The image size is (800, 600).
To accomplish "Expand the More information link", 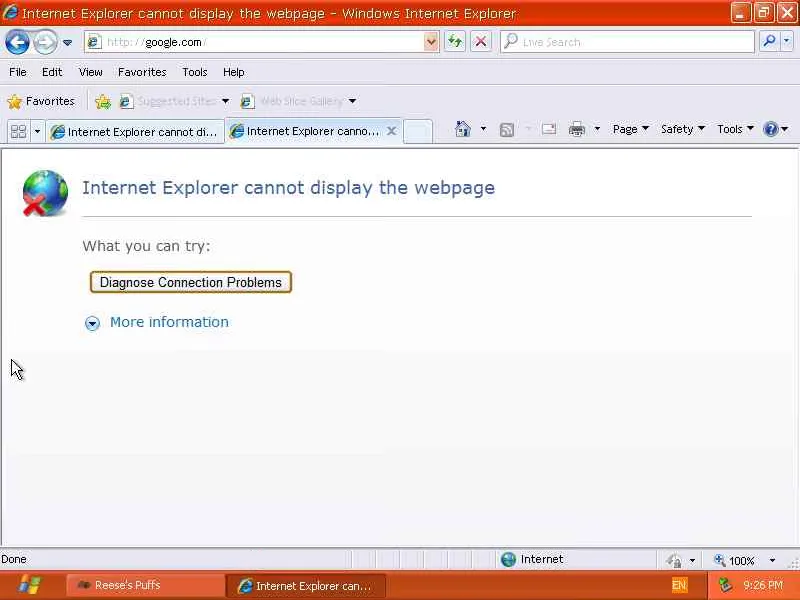I will (x=169, y=322).
